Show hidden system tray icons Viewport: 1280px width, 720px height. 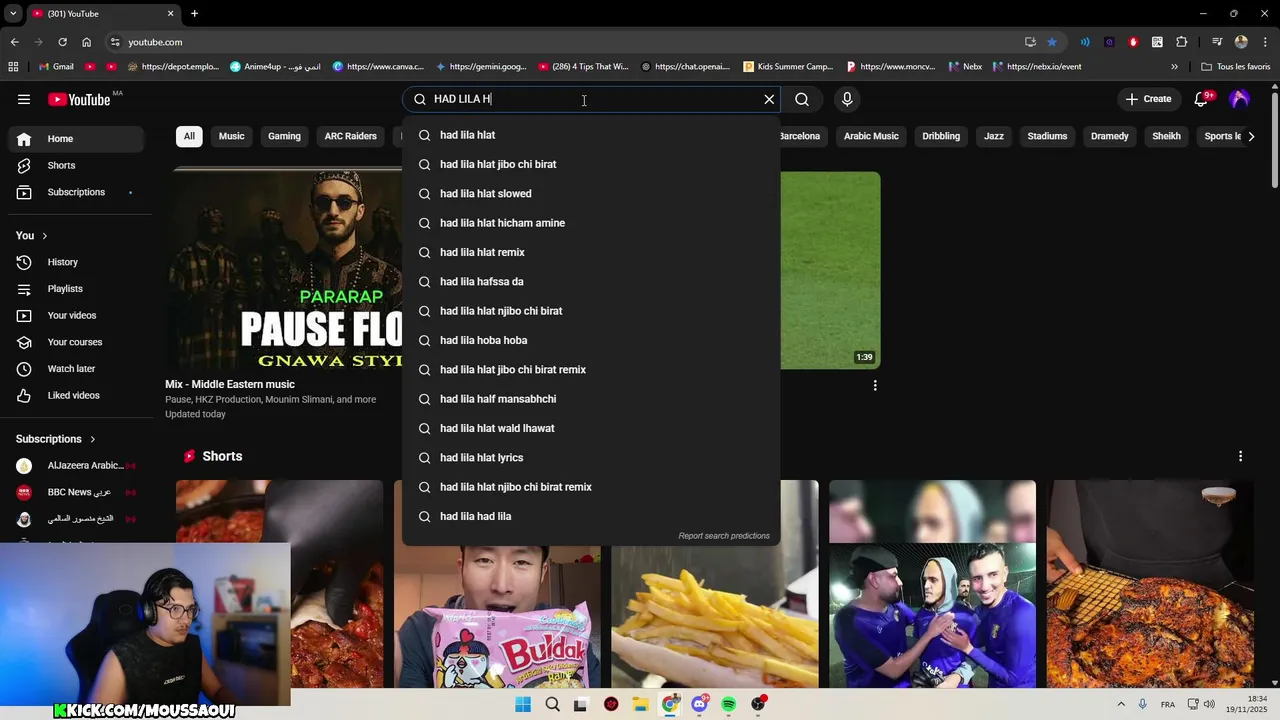(x=1121, y=705)
